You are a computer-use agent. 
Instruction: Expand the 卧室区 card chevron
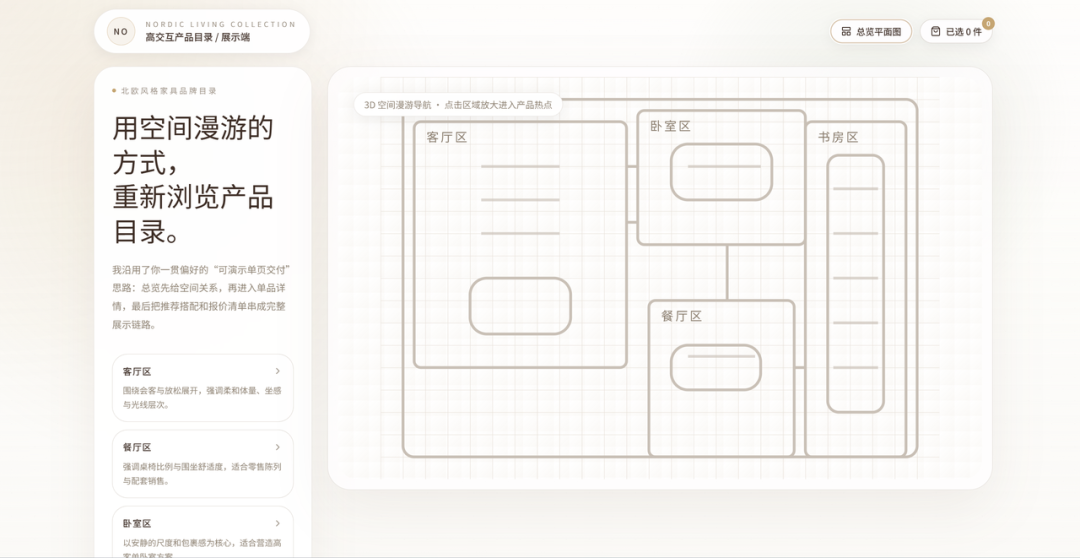278,524
